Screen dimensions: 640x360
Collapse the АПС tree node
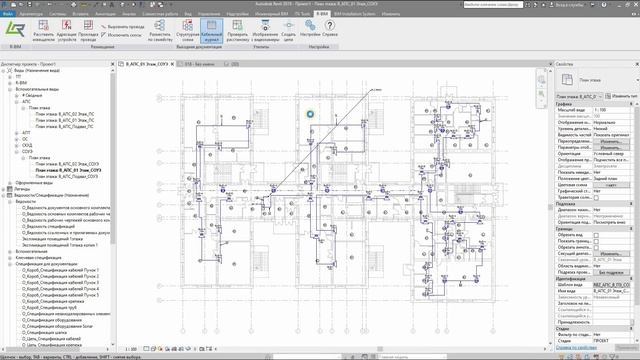(17, 102)
